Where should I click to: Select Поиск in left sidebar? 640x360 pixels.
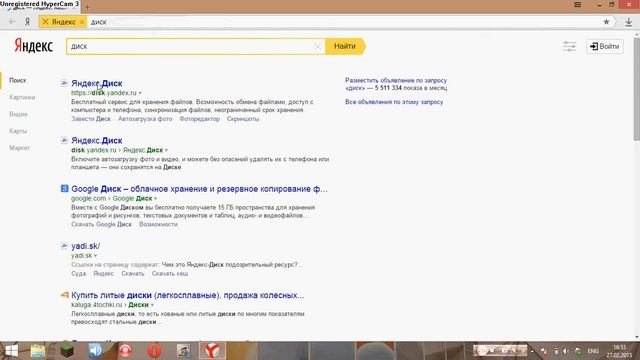point(18,80)
